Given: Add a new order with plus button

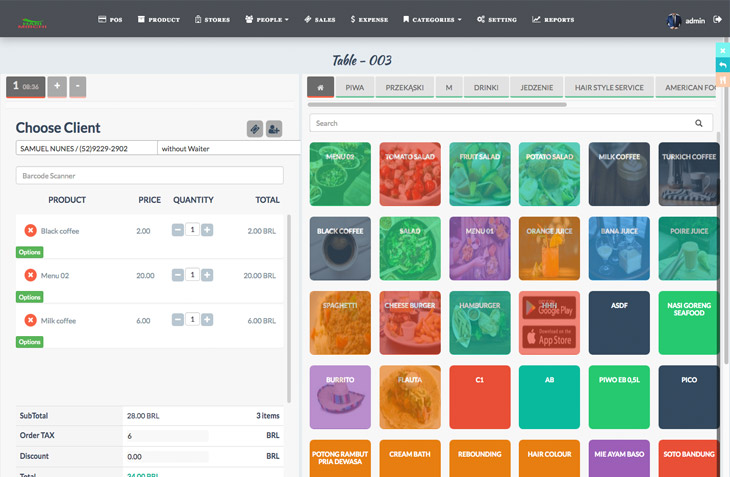Looking at the screenshot, I should [x=57, y=87].
